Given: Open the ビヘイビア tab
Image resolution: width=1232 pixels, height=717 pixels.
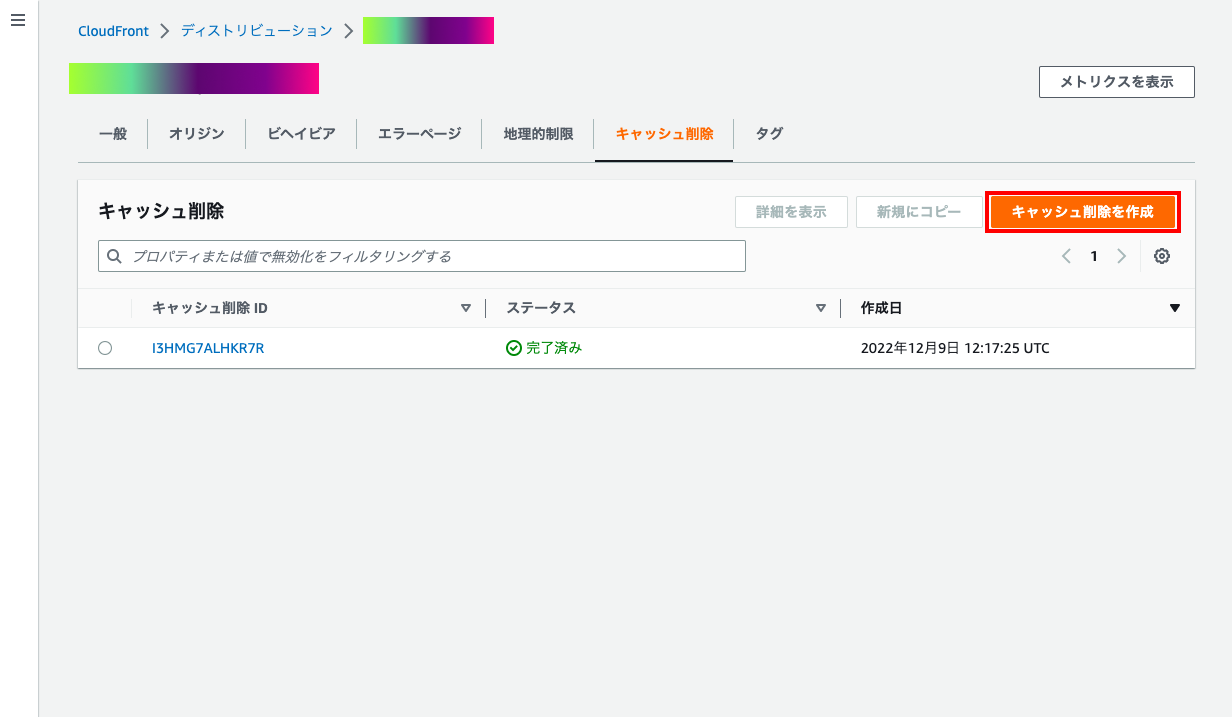Looking at the screenshot, I should pos(301,134).
